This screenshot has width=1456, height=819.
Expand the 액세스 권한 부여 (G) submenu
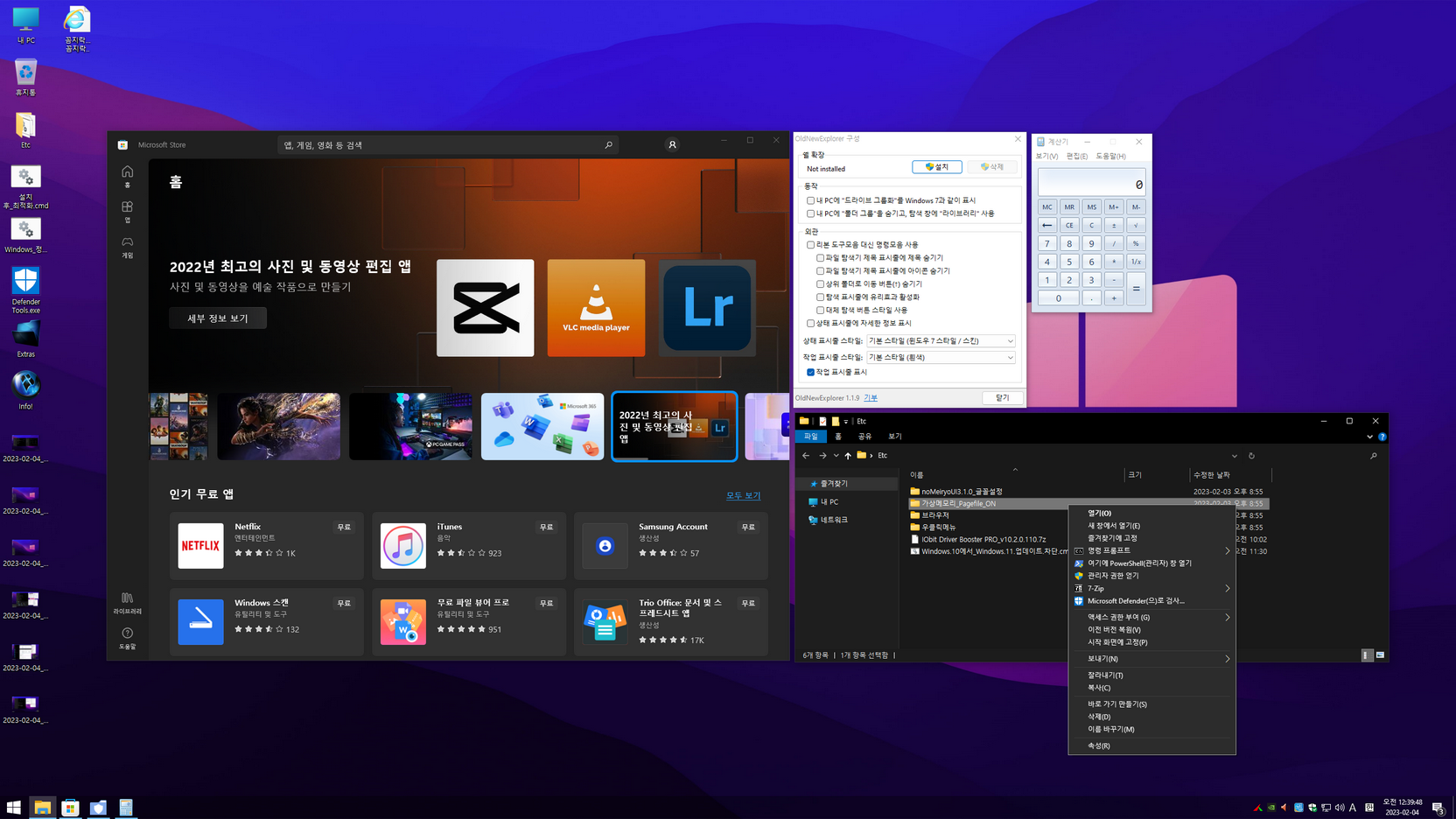(x=1151, y=617)
